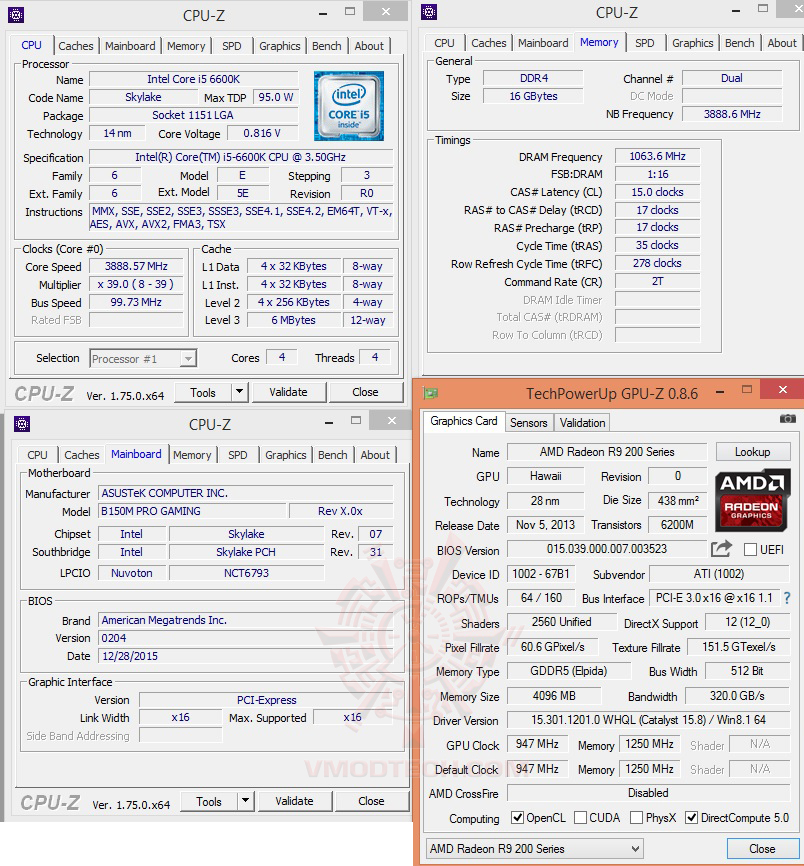Viewport: 804px width, 866px height.
Task: Click the Bandwidth value 320.0 GB/s
Action: pos(737,696)
